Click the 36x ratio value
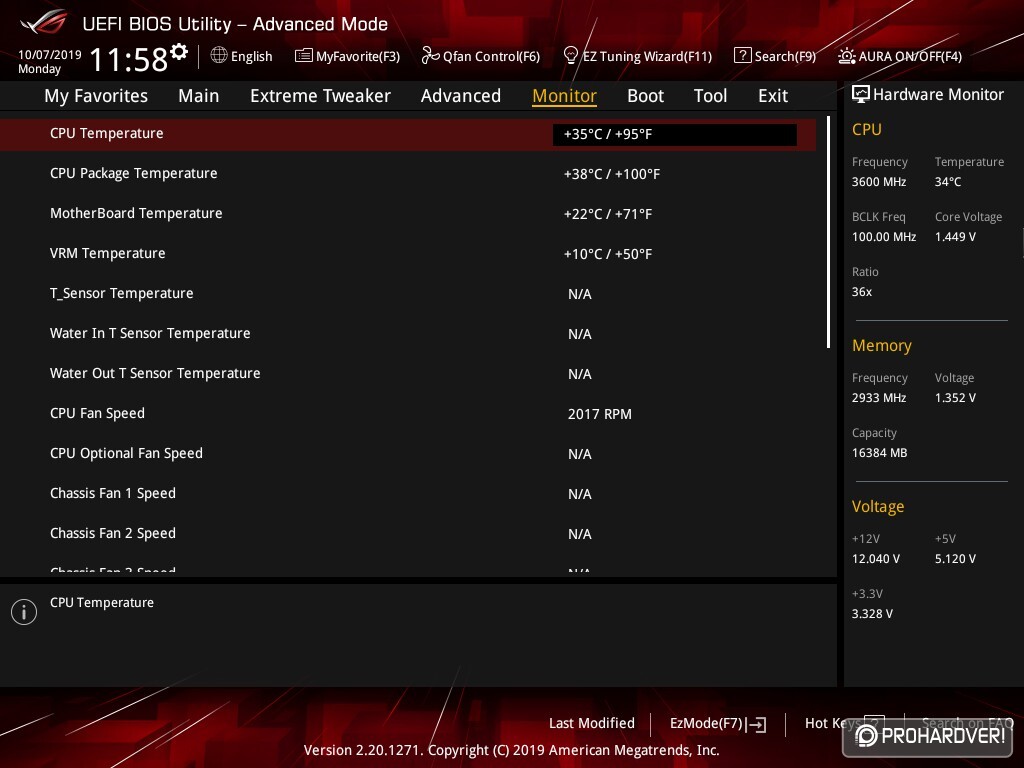 862,292
